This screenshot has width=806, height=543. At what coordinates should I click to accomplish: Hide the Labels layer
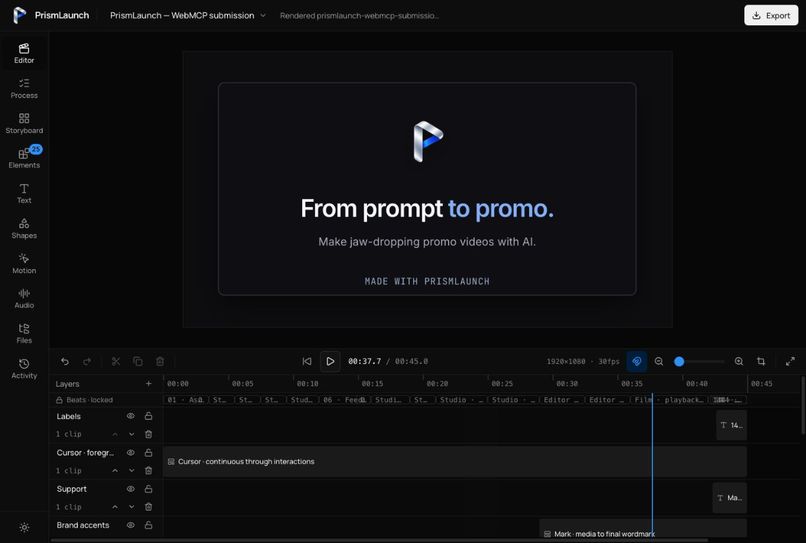pos(131,416)
